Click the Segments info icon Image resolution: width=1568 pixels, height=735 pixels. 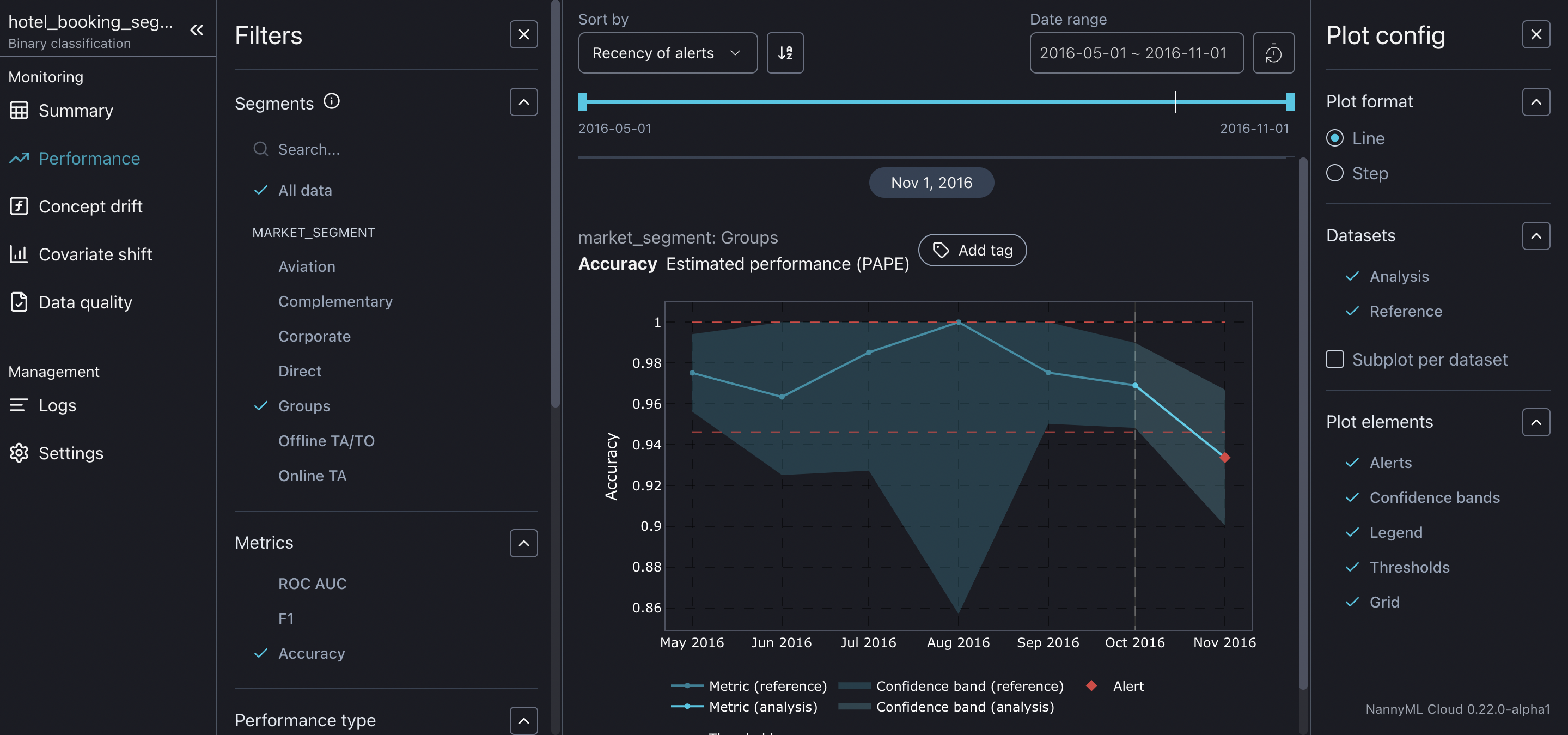pyautogui.click(x=332, y=101)
